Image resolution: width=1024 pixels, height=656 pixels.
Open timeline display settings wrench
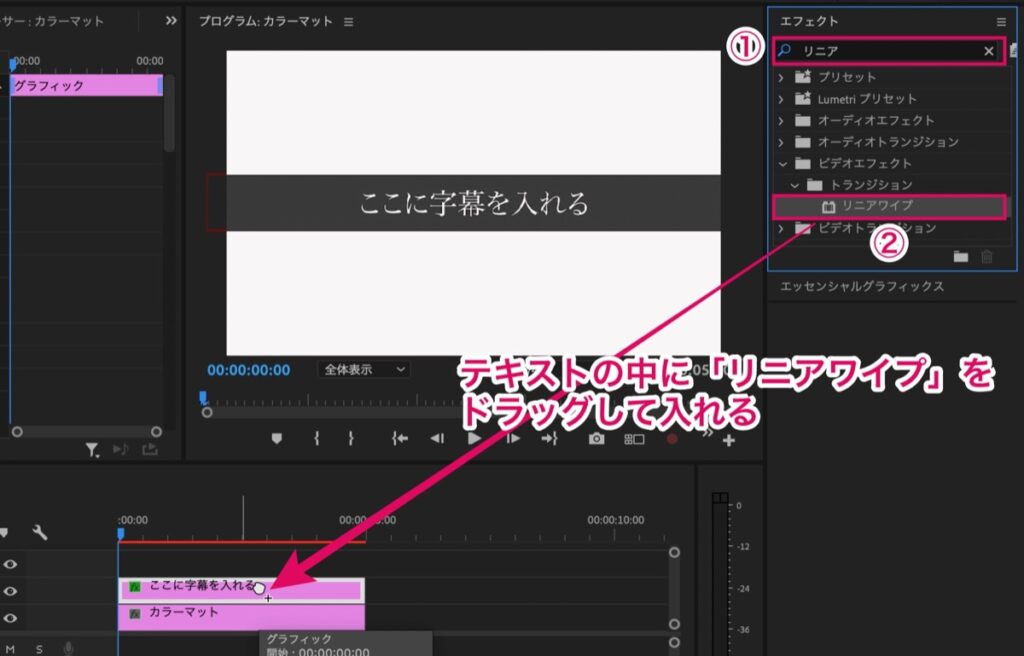(x=40, y=533)
